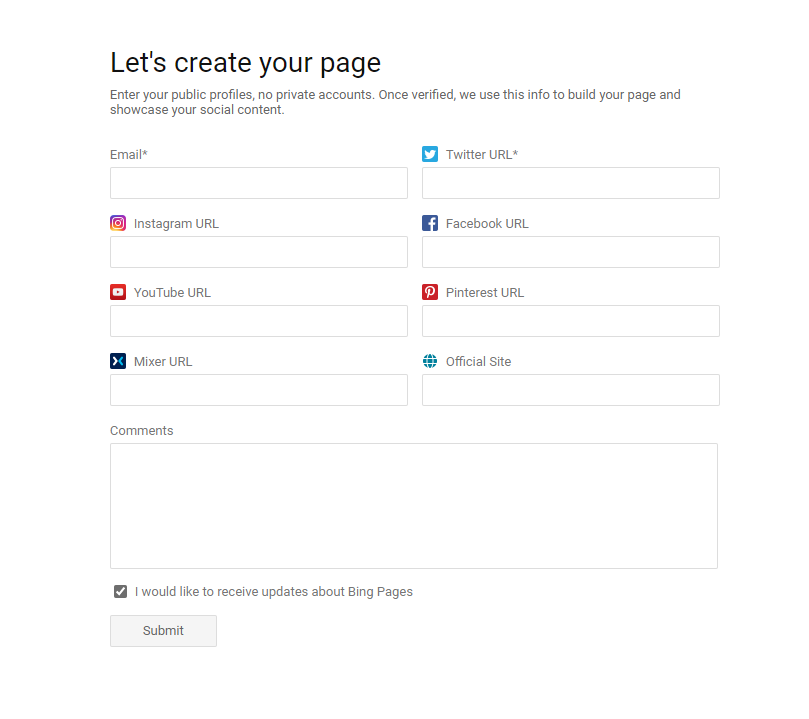Select the Mixer URL input box
The height and width of the screenshot is (719, 809).
(x=259, y=390)
